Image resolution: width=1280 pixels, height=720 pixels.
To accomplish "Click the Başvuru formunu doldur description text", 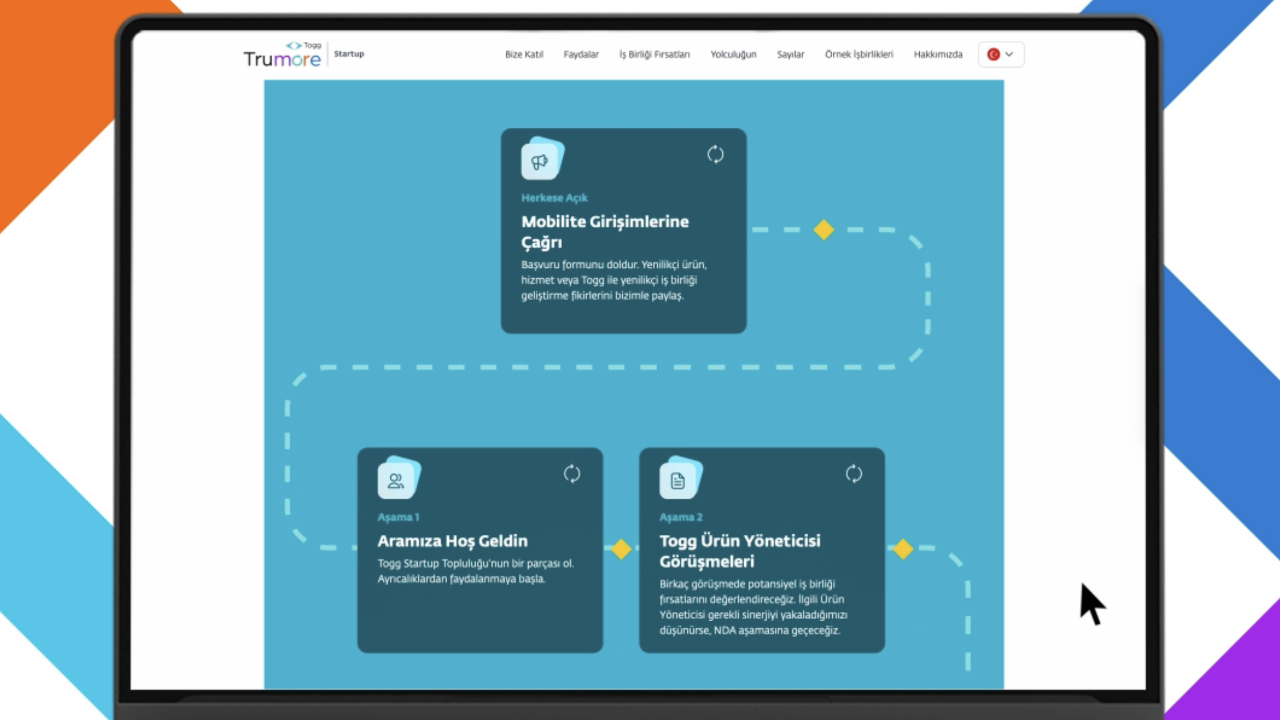I will click(x=614, y=280).
